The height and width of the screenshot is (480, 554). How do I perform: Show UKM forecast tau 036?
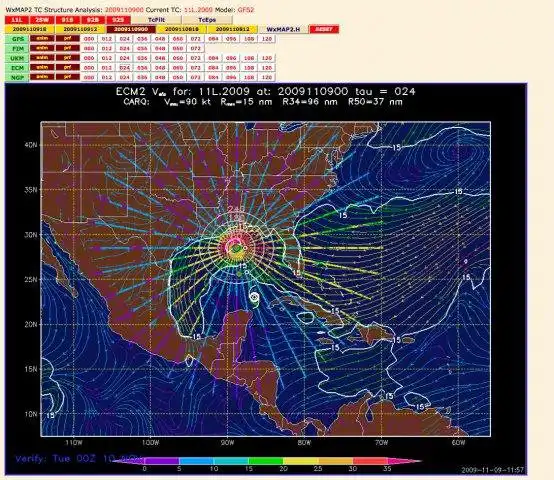tap(142, 58)
